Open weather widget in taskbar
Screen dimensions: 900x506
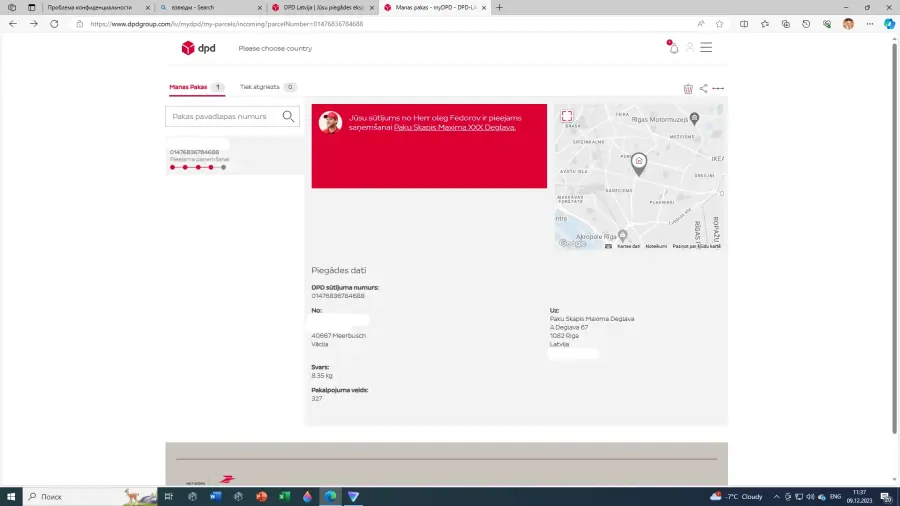tap(736, 496)
